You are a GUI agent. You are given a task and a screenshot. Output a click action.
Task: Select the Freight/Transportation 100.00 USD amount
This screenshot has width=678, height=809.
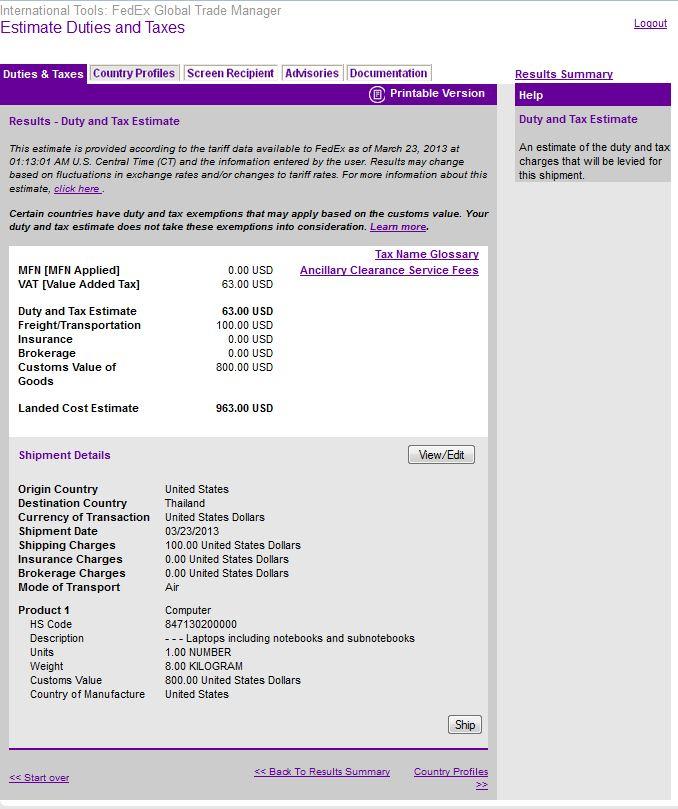point(244,326)
